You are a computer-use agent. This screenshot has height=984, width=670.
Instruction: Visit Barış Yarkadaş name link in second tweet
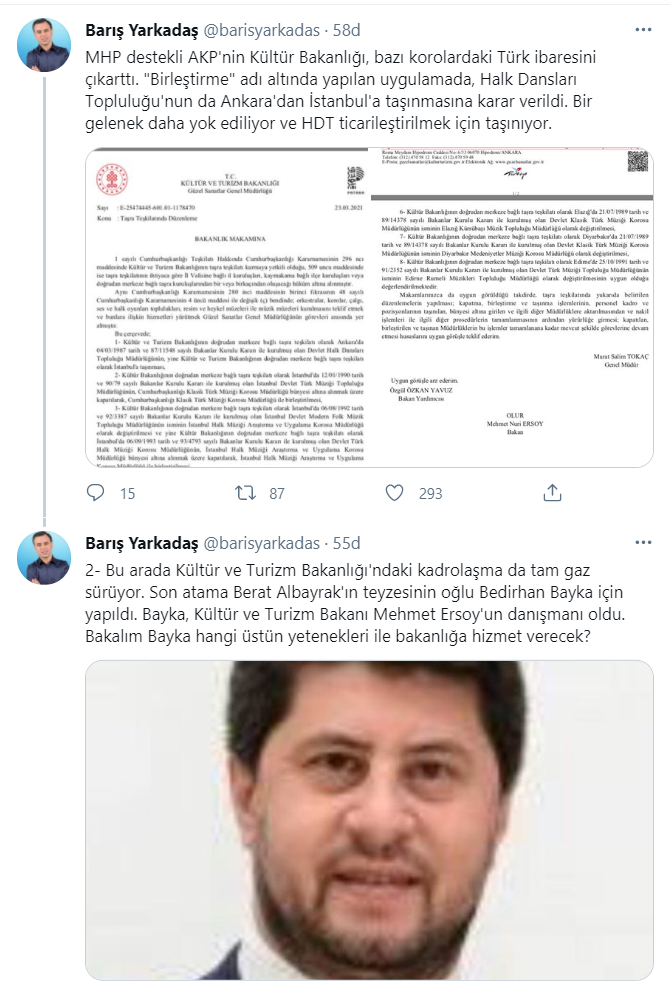[x=142, y=543]
